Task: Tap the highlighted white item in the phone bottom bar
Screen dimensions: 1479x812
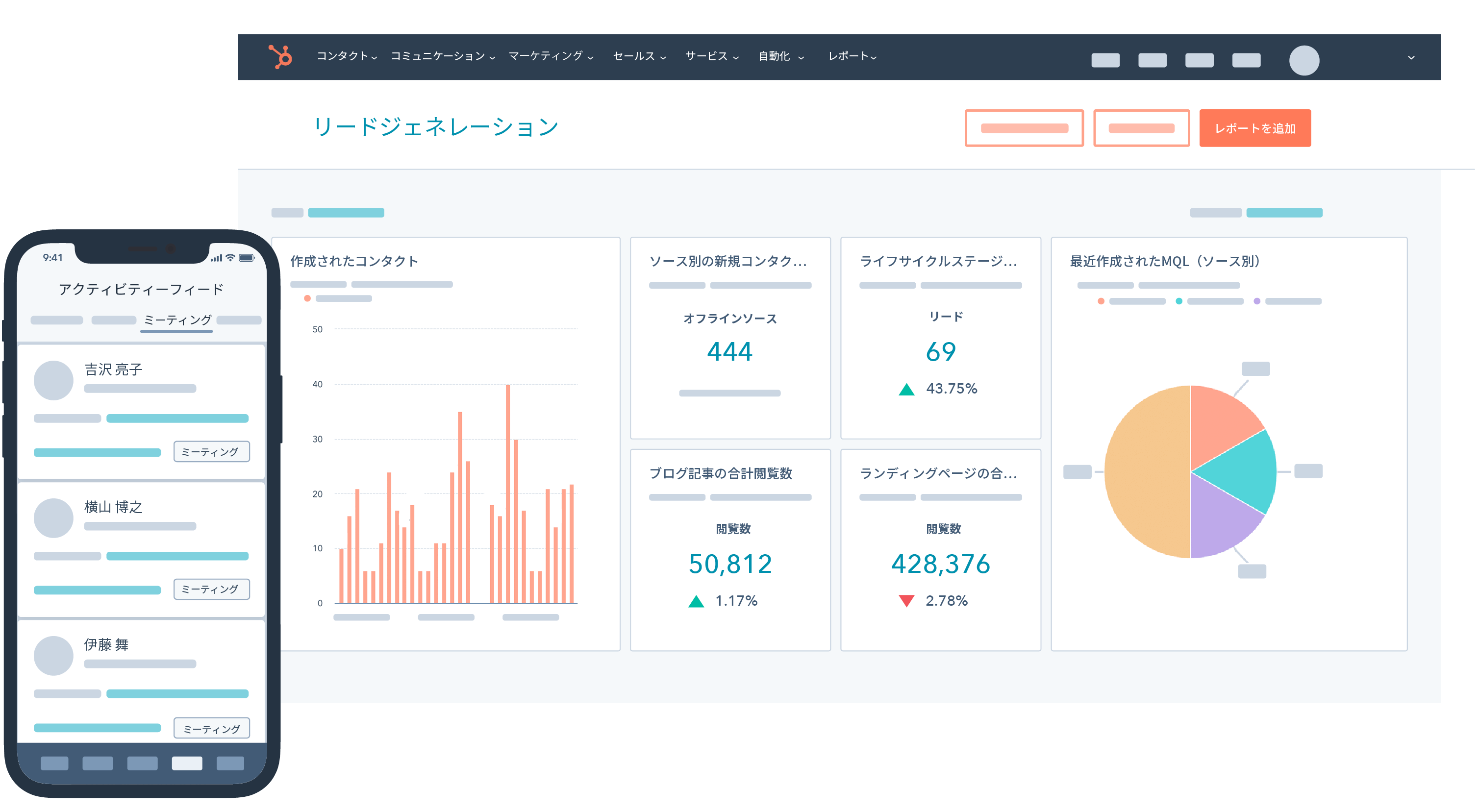Action: [187, 763]
